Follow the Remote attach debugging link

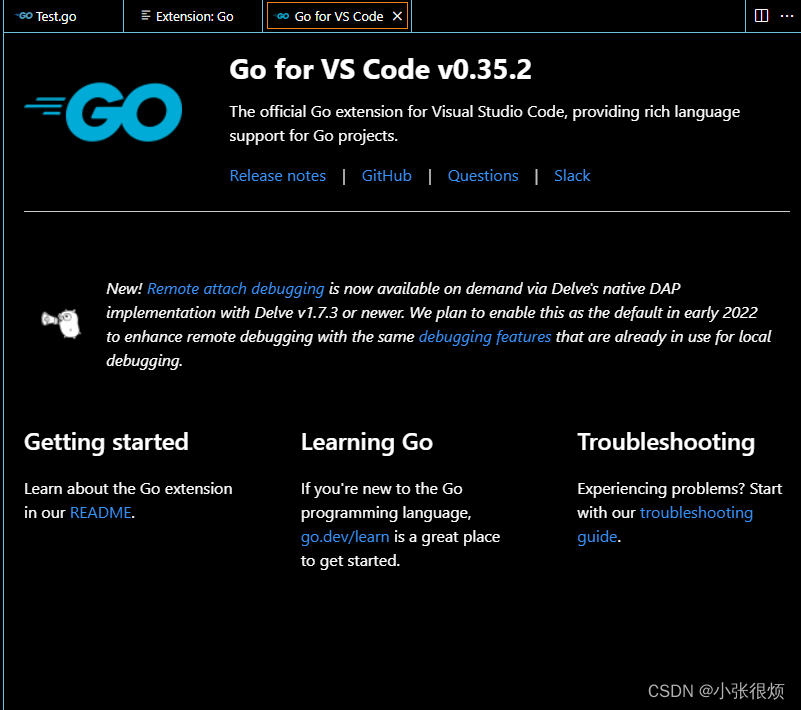click(x=235, y=289)
